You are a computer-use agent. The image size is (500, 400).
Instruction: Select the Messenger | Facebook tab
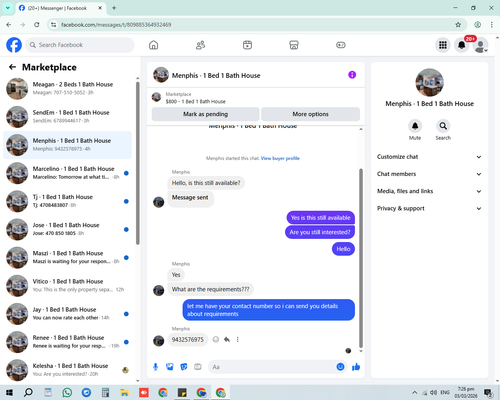tap(61, 8)
